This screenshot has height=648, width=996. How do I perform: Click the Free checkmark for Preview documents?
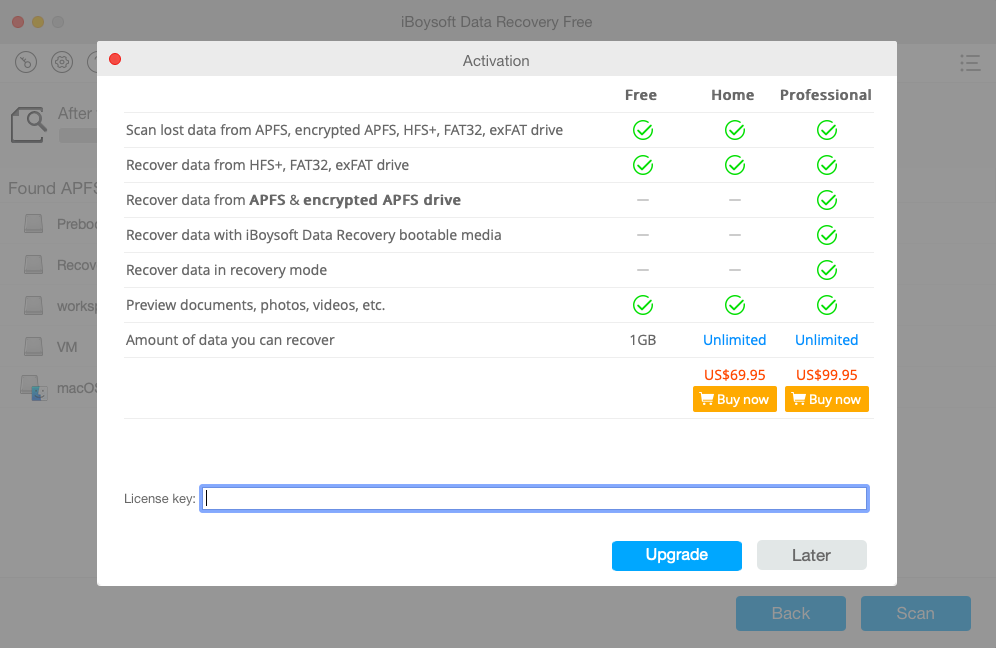(x=642, y=305)
